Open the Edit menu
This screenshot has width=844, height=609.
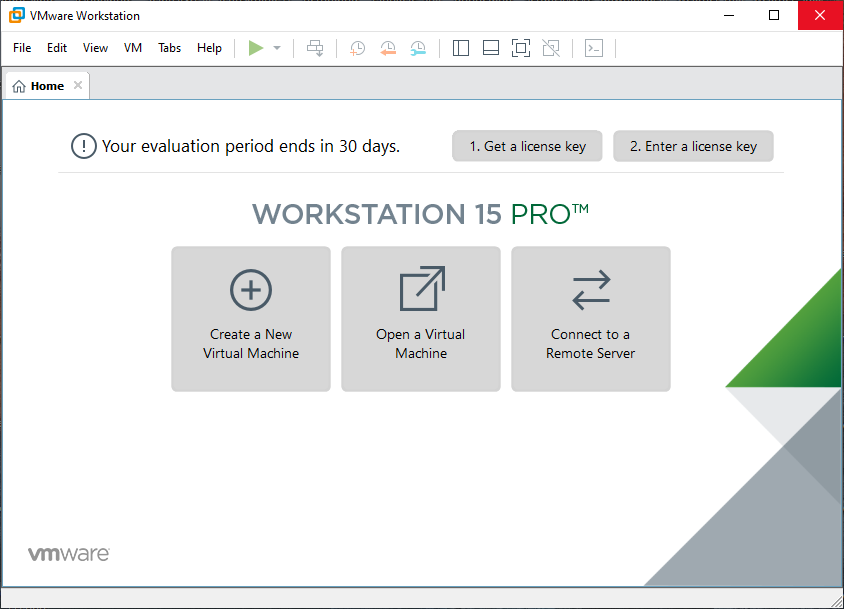point(57,48)
